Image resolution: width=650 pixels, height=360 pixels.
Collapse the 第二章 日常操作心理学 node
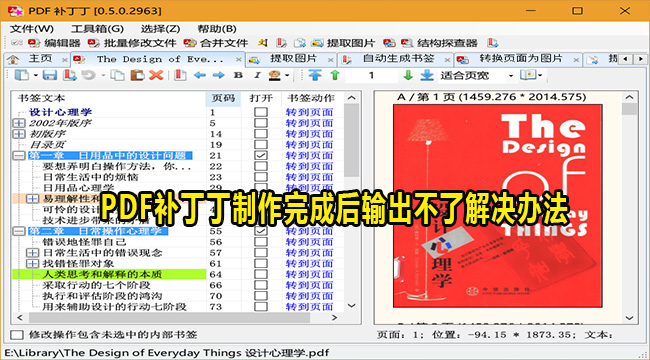click(19, 231)
